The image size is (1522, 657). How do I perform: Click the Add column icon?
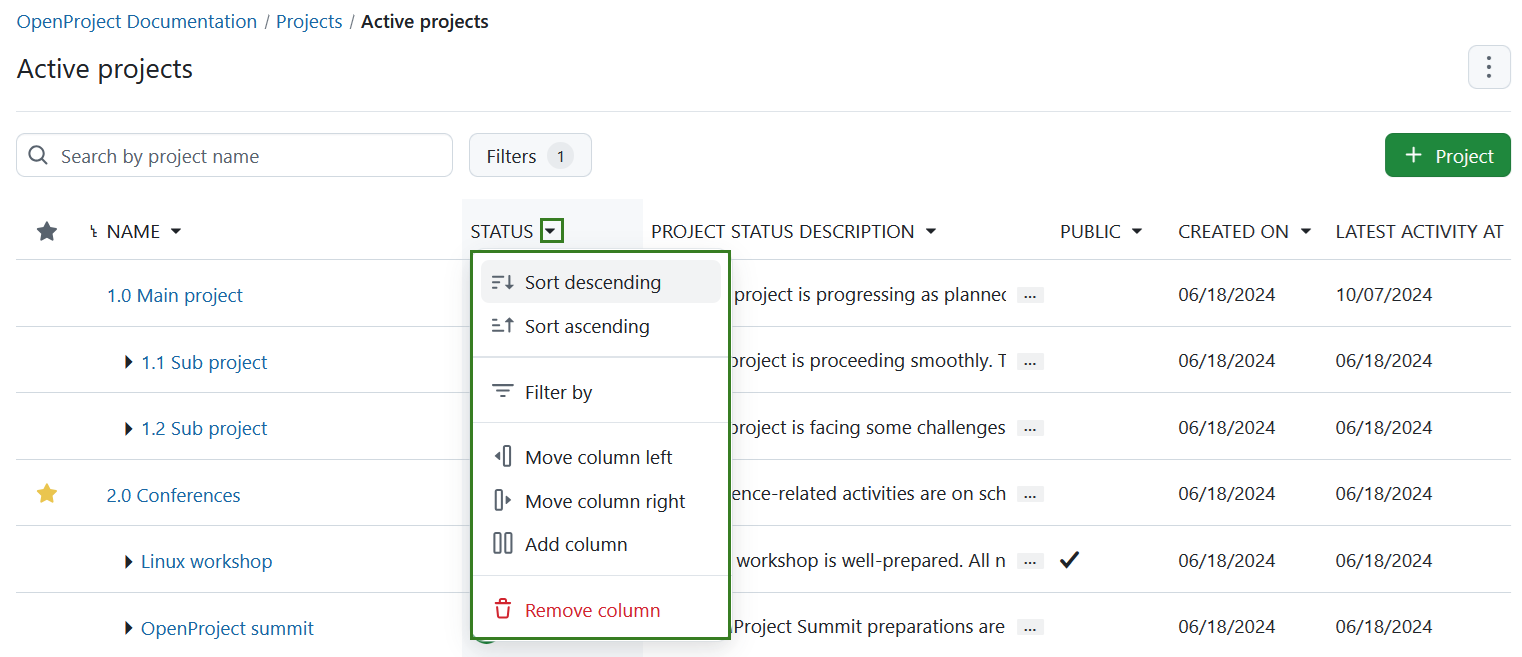(x=503, y=544)
